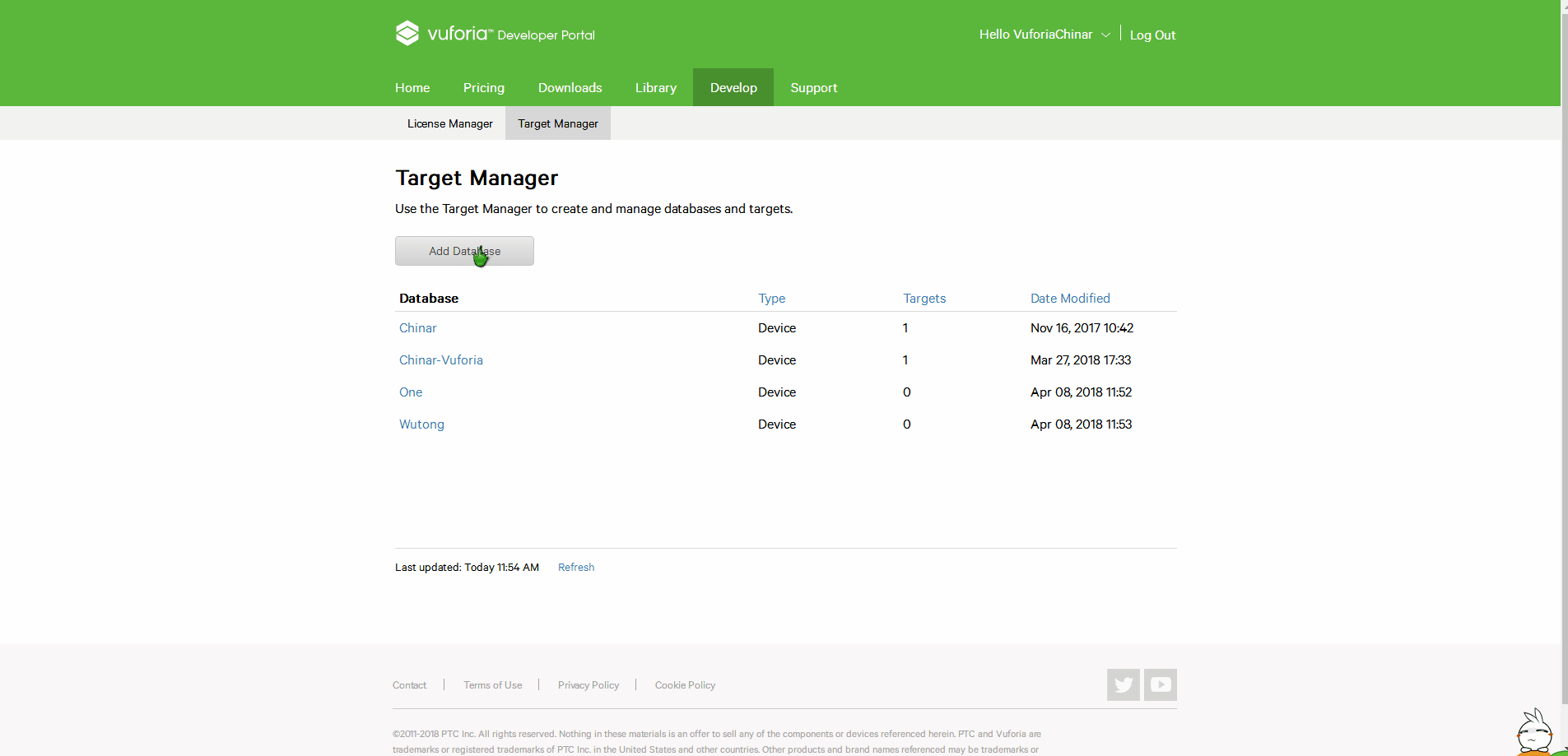
Task: Open the Support menu item
Action: [814, 87]
